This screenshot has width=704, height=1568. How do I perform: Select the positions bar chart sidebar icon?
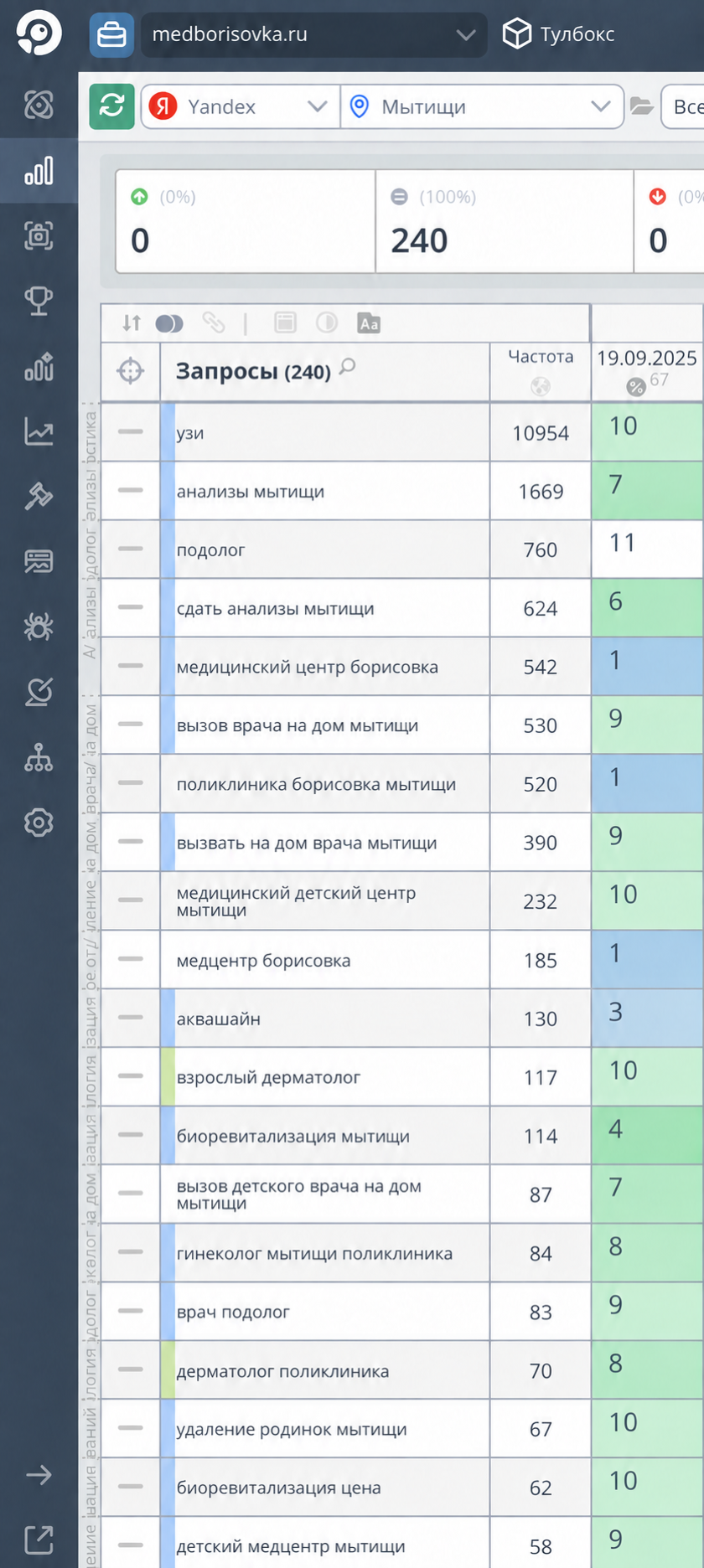[39, 171]
